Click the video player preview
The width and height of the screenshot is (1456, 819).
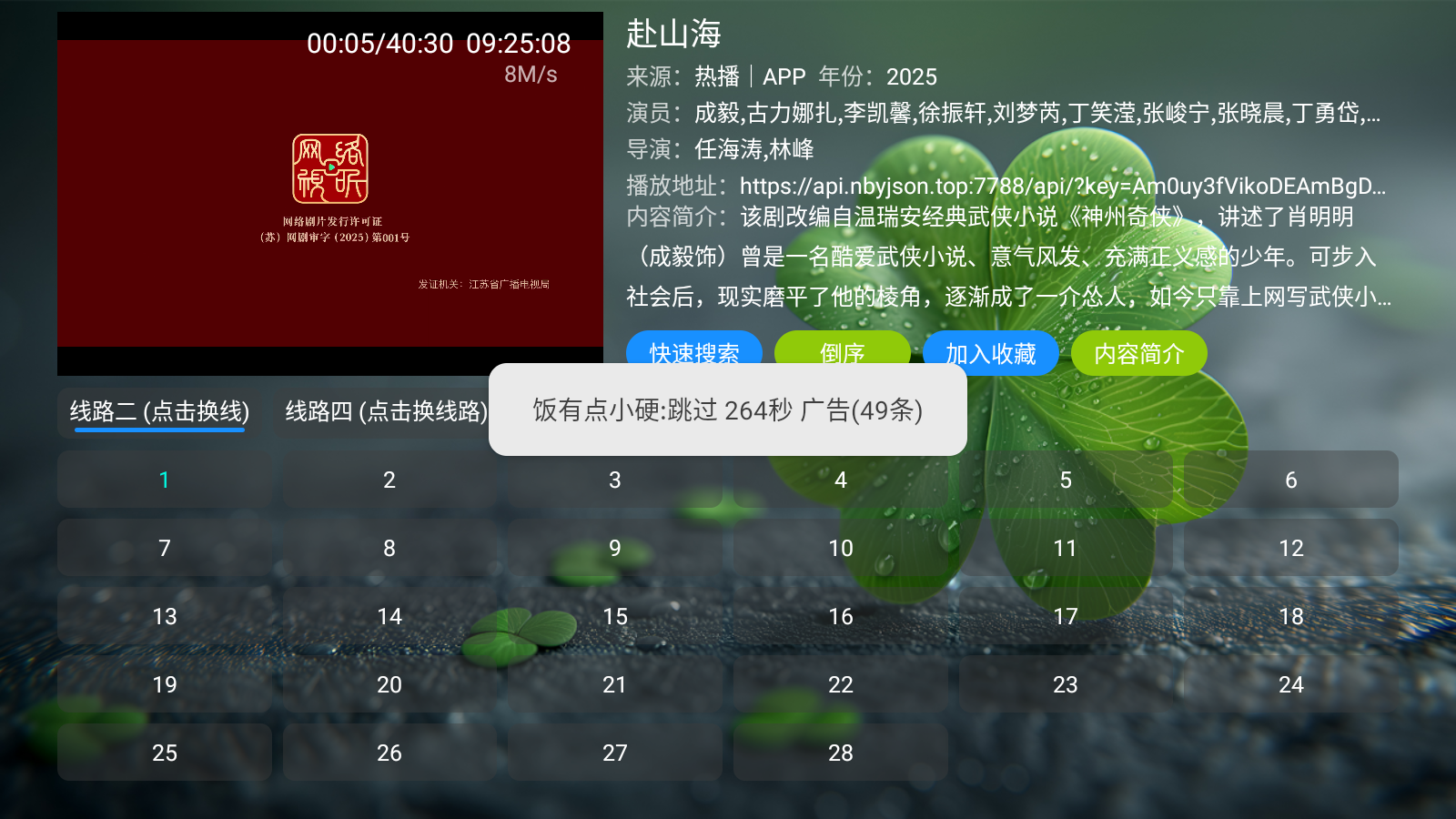point(329,193)
